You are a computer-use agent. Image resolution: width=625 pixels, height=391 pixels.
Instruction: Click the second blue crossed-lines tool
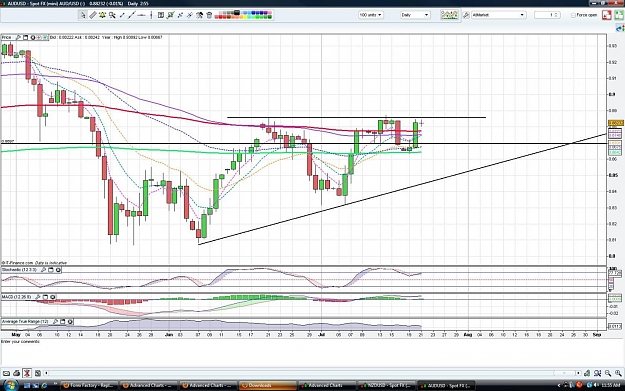[x=190, y=15]
